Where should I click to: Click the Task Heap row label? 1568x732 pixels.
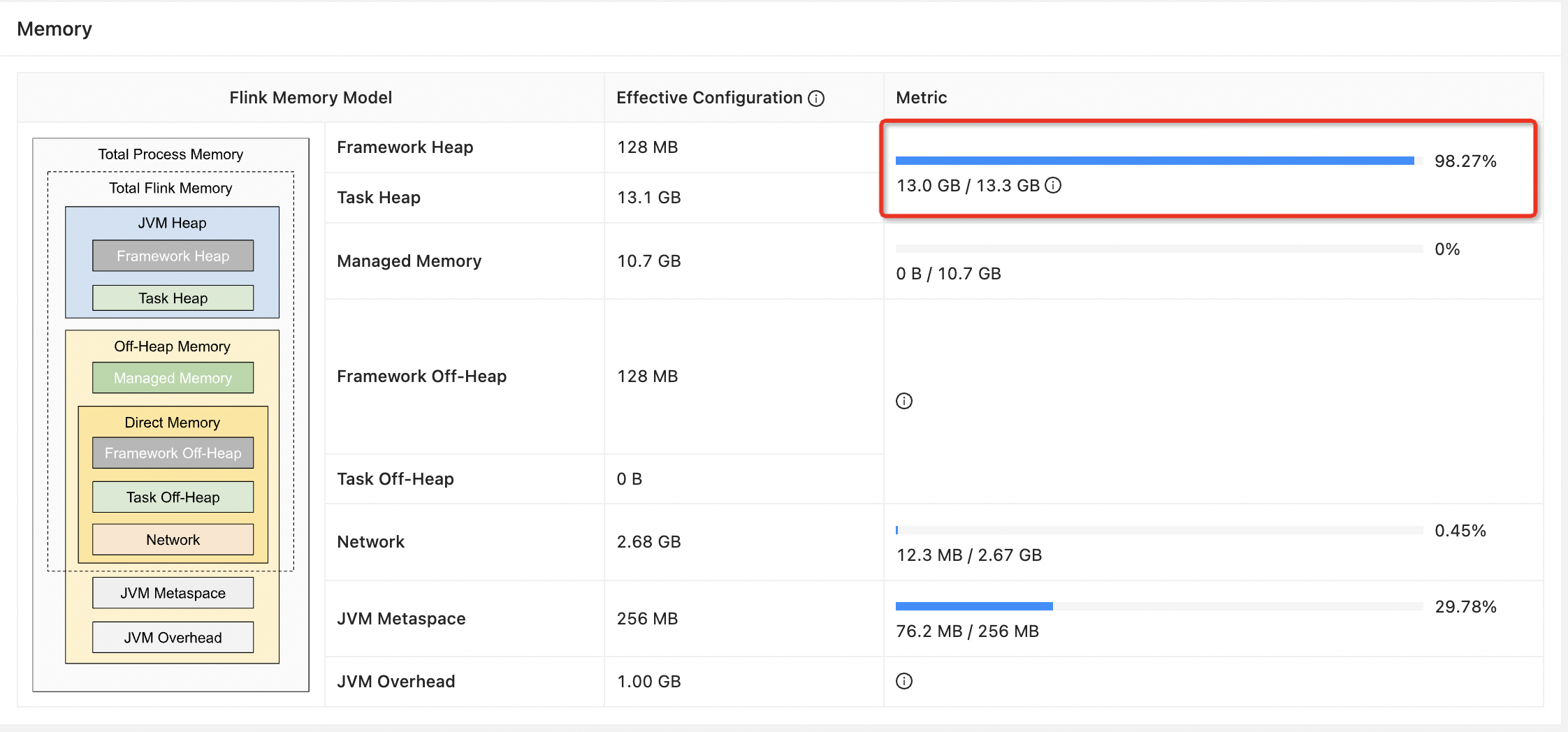(379, 198)
